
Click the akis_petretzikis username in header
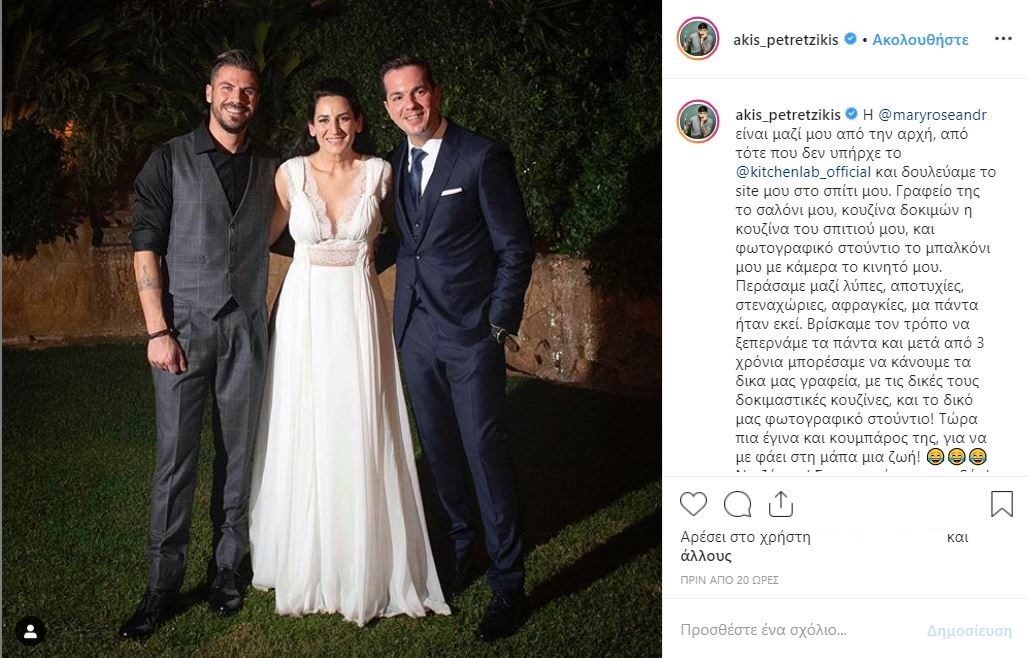point(786,39)
